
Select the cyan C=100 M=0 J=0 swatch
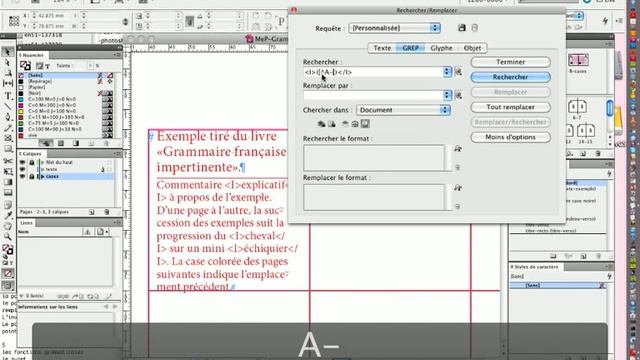(x=66, y=99)
